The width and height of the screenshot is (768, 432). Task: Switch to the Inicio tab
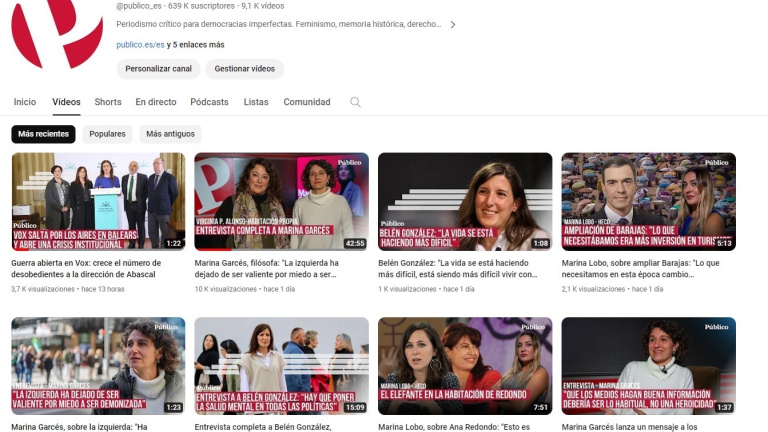coord(25,102)
